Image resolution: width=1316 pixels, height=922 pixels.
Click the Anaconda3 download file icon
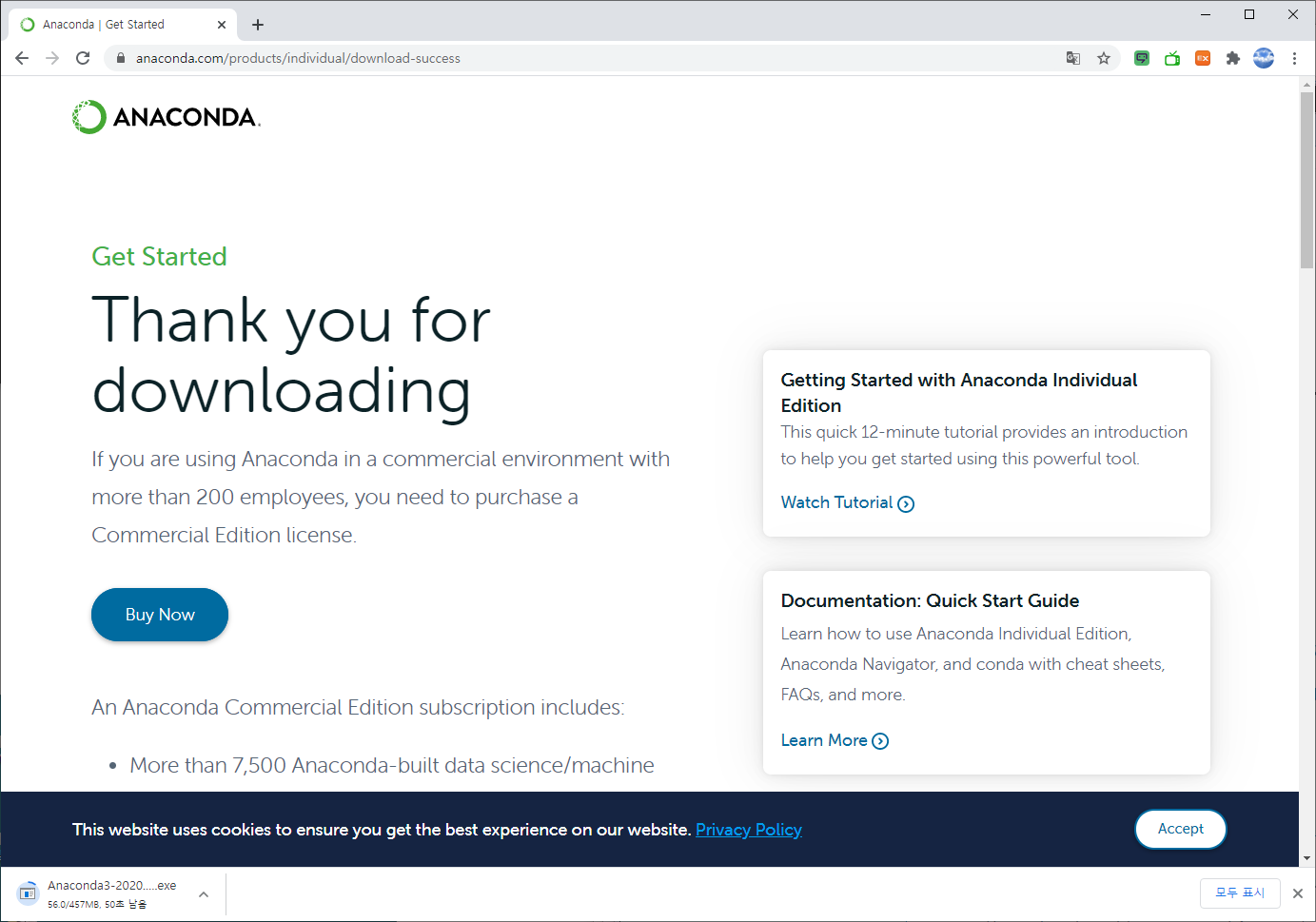(29, 893)
